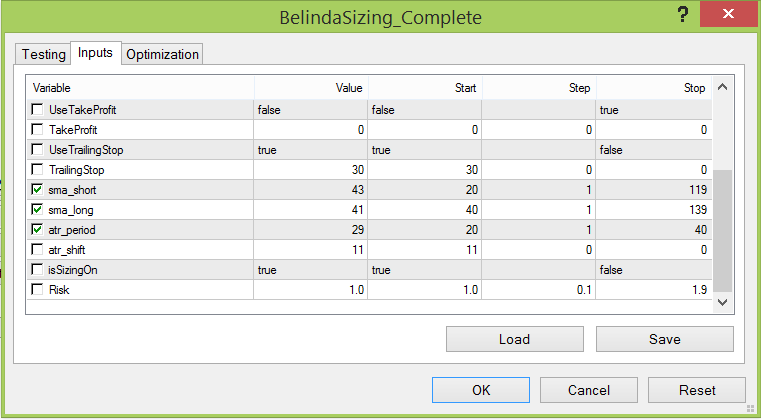Enable the UseTakeProfit checkbox
This screenshot has height=420, width=761.
click(37, 110)
